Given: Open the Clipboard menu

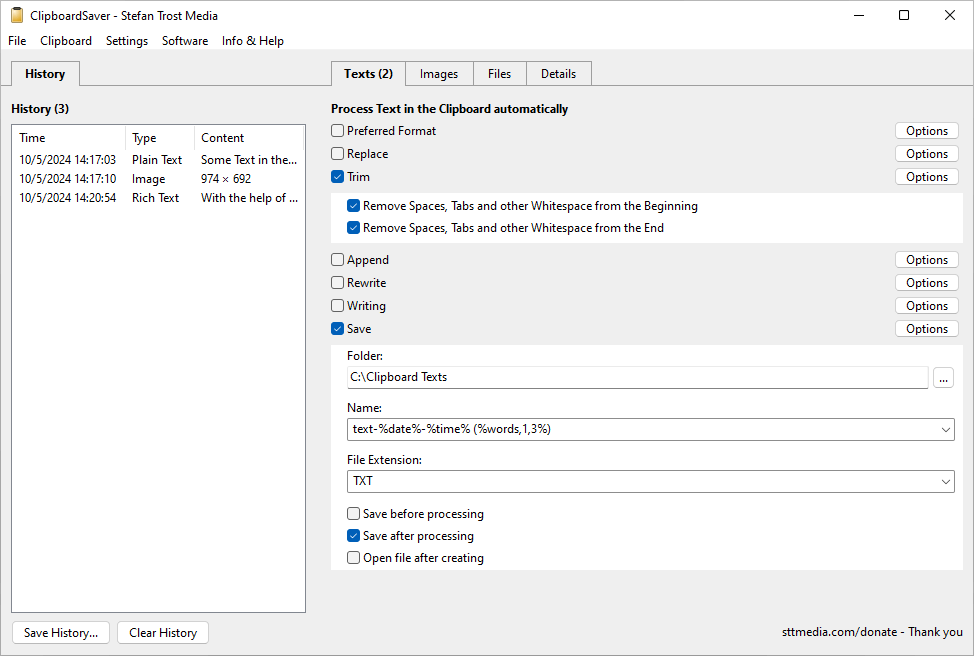Looking at the screenshot, I should (x=66, y=41).
